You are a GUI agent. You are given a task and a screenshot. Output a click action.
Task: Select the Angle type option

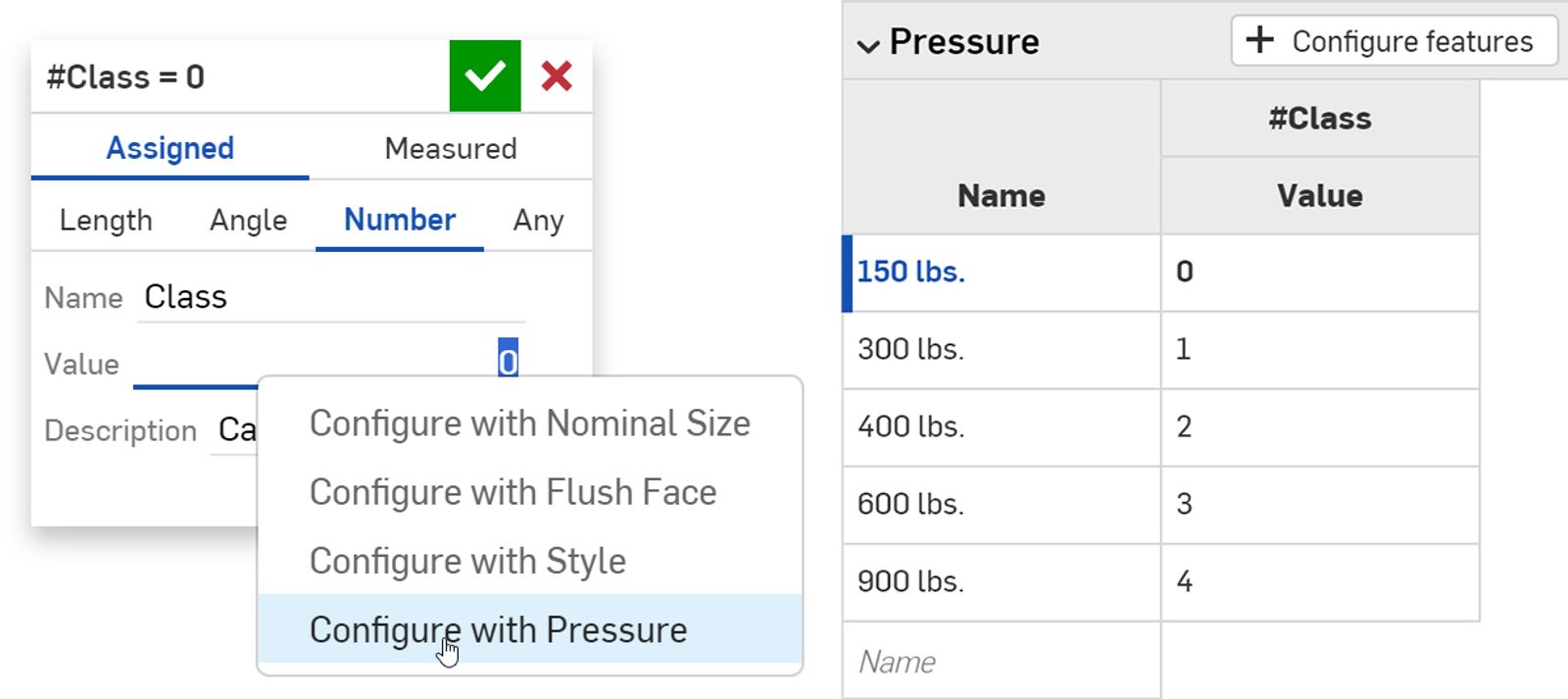coord(247,220)
